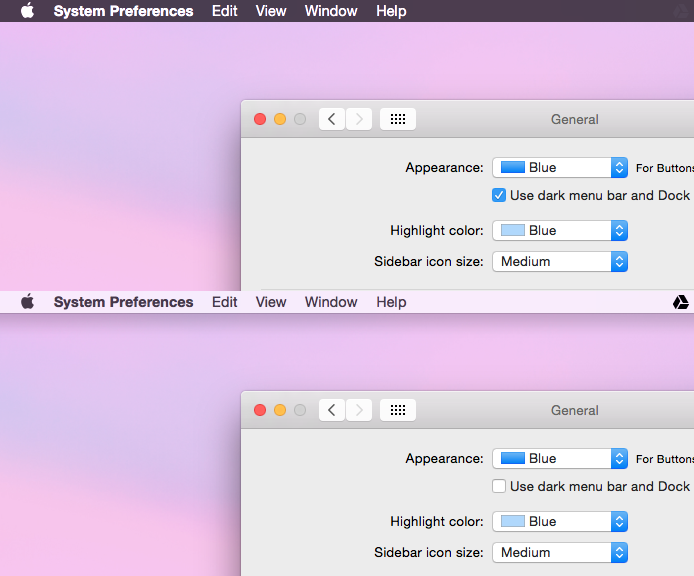Show all preferences in lower General window
Image resolution: width=694 pixels, height=576 pixels.
[398, 410]
